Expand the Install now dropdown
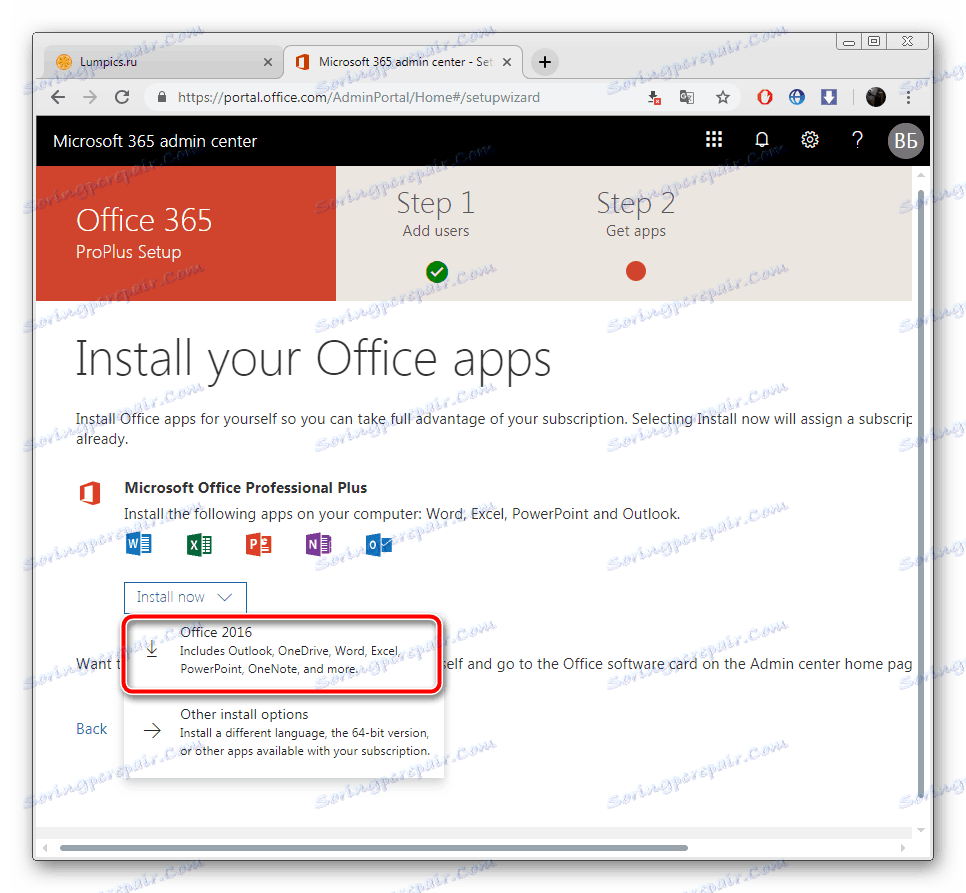Image resolution: width=966 pixels, height=893 pixels. pos(185,597)
